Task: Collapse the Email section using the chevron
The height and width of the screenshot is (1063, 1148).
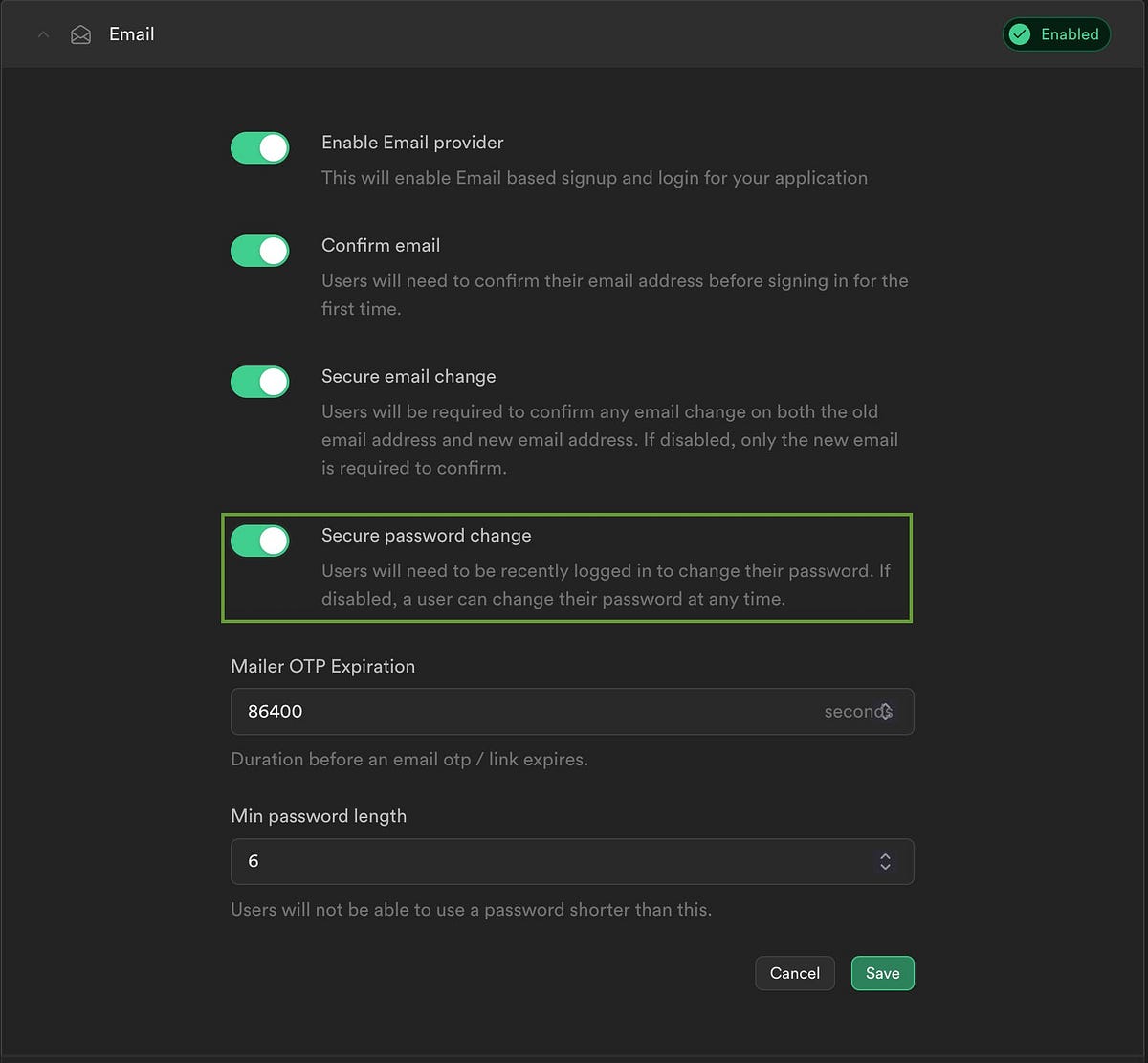Action: pos(43,33)
